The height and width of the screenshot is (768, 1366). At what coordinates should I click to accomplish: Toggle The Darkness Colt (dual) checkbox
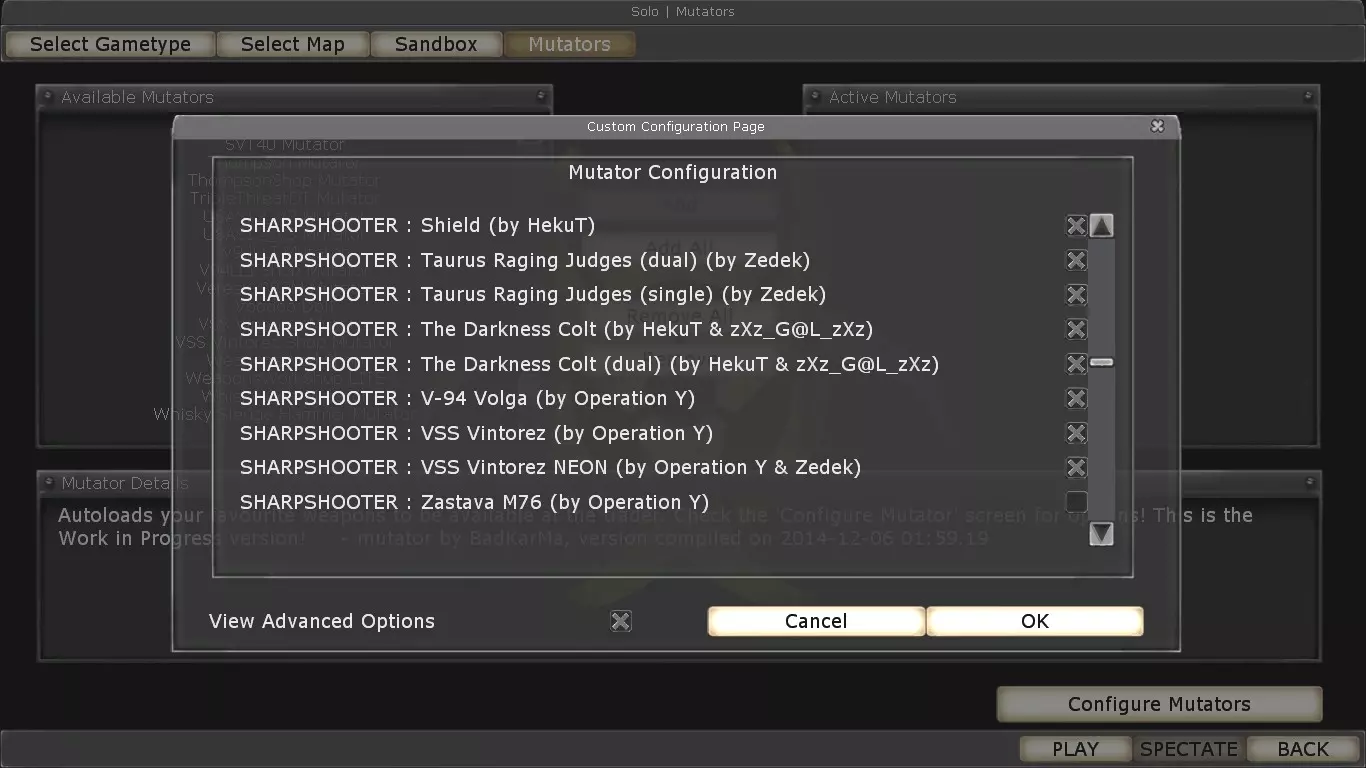(1076, 364)
